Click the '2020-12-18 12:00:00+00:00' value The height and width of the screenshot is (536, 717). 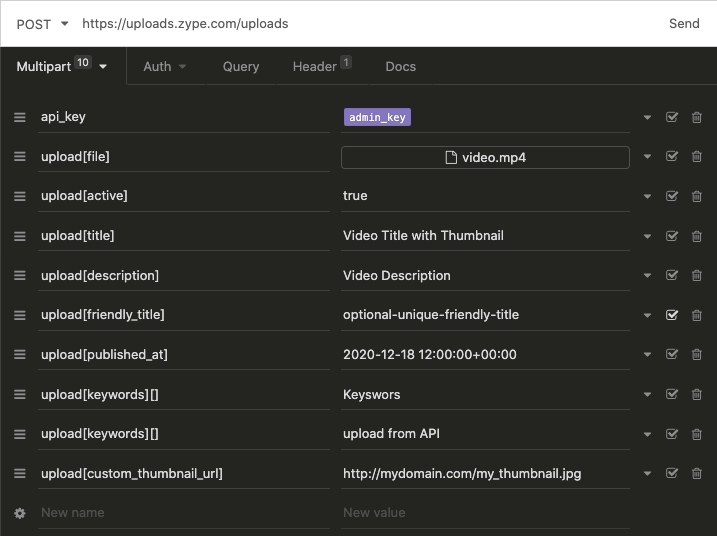(430, 354)
